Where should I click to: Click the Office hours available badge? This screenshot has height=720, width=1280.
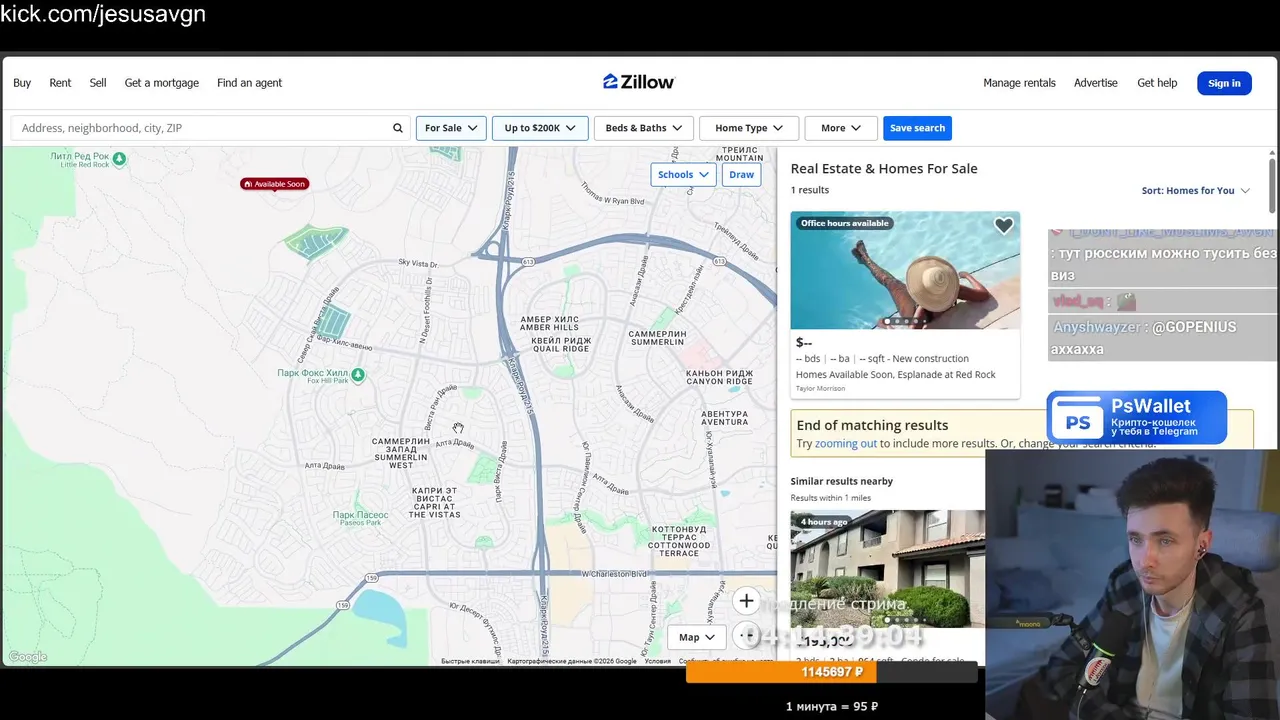(845, 223)
